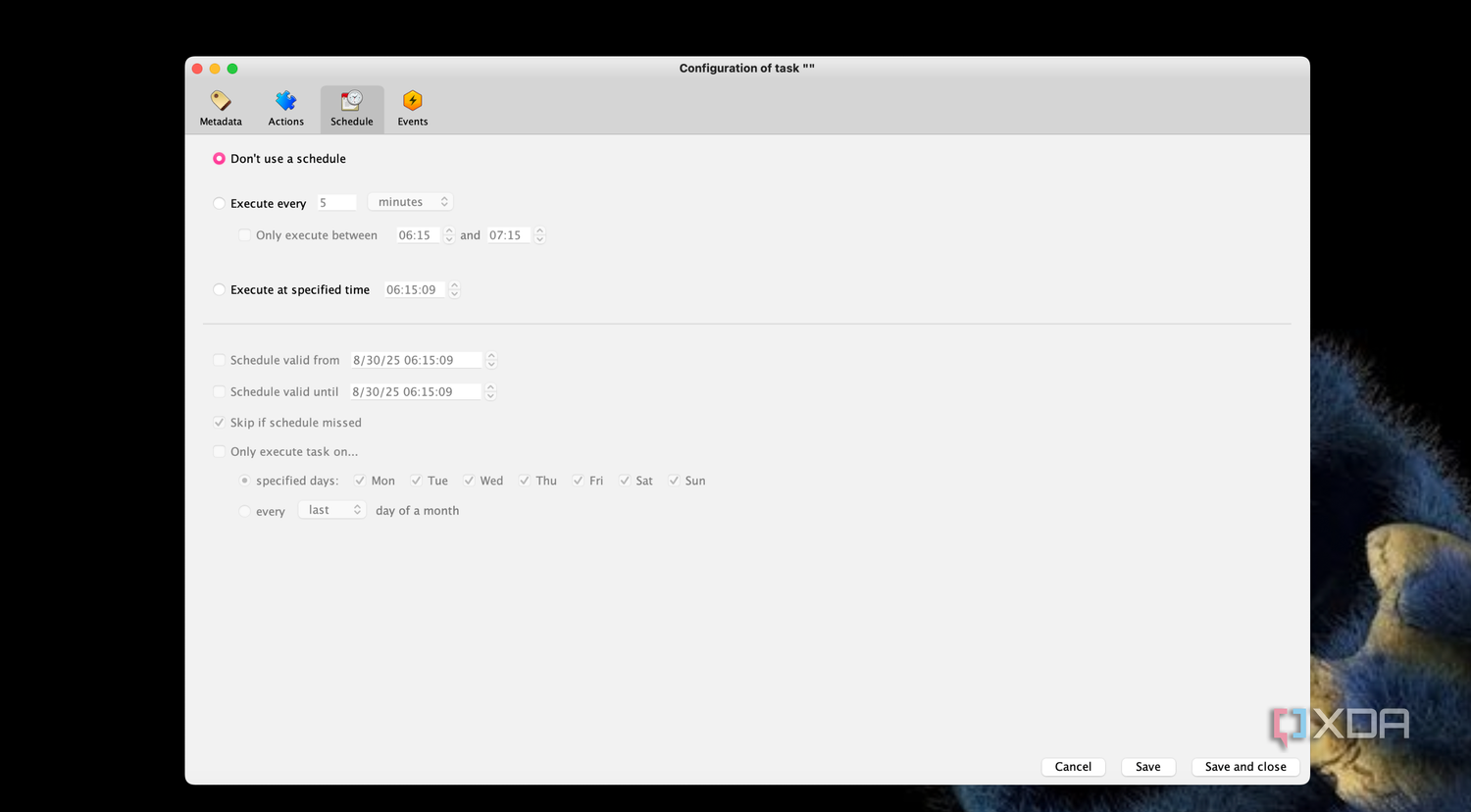Viewport: 1471px width, 812px height.
Task: Click the 07:15 end time field
Action: click(x=509, y=235)
